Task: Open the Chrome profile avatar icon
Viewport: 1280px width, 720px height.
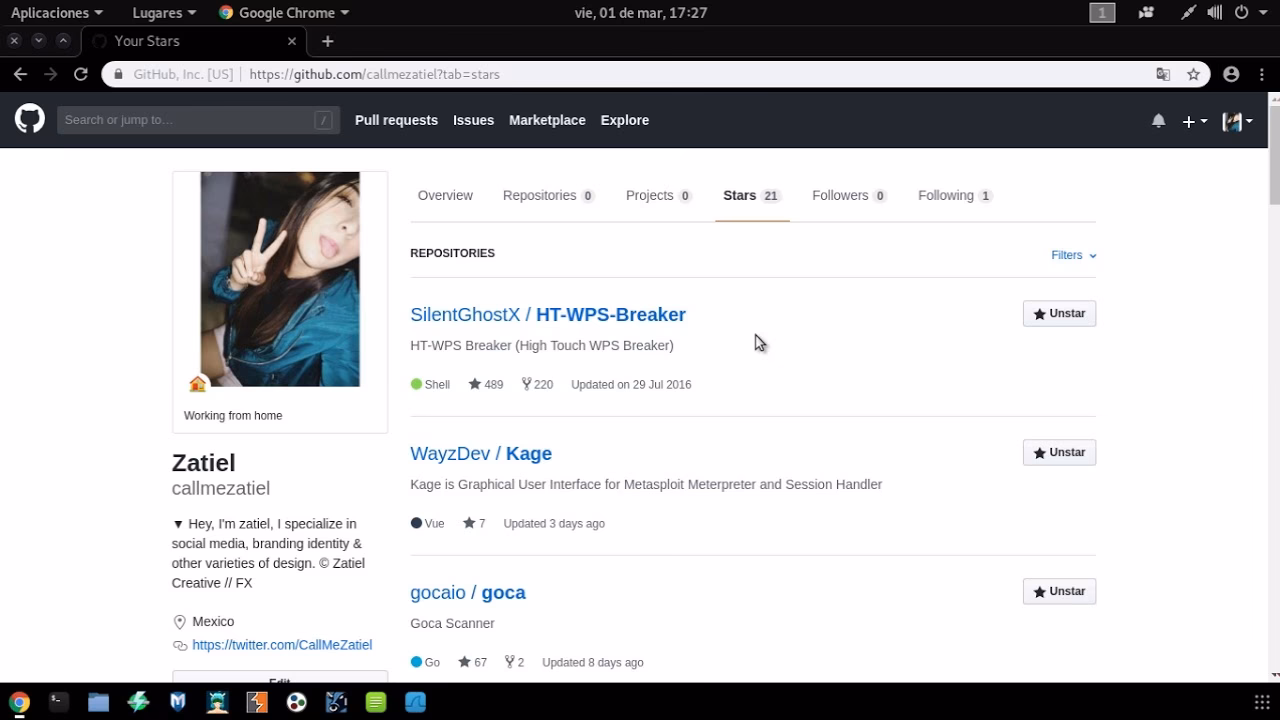Action: (x=1231, y=74)
